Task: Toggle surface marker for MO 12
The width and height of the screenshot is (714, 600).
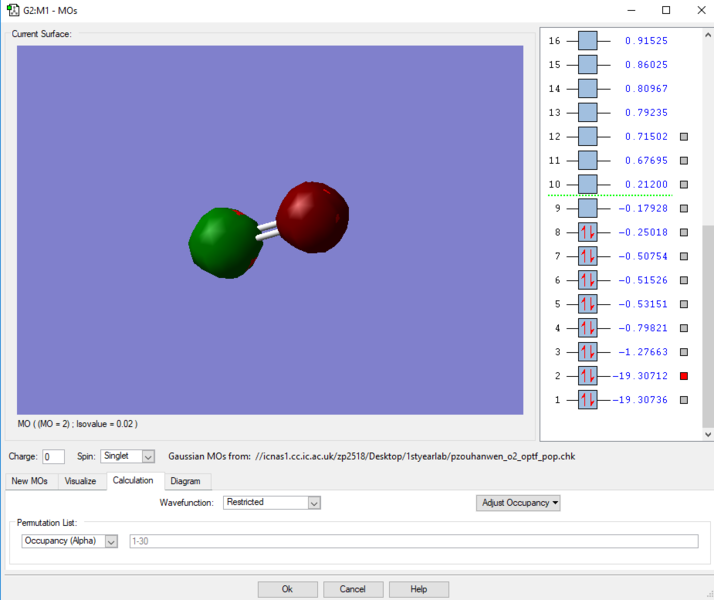Action: tap(684, 137)
